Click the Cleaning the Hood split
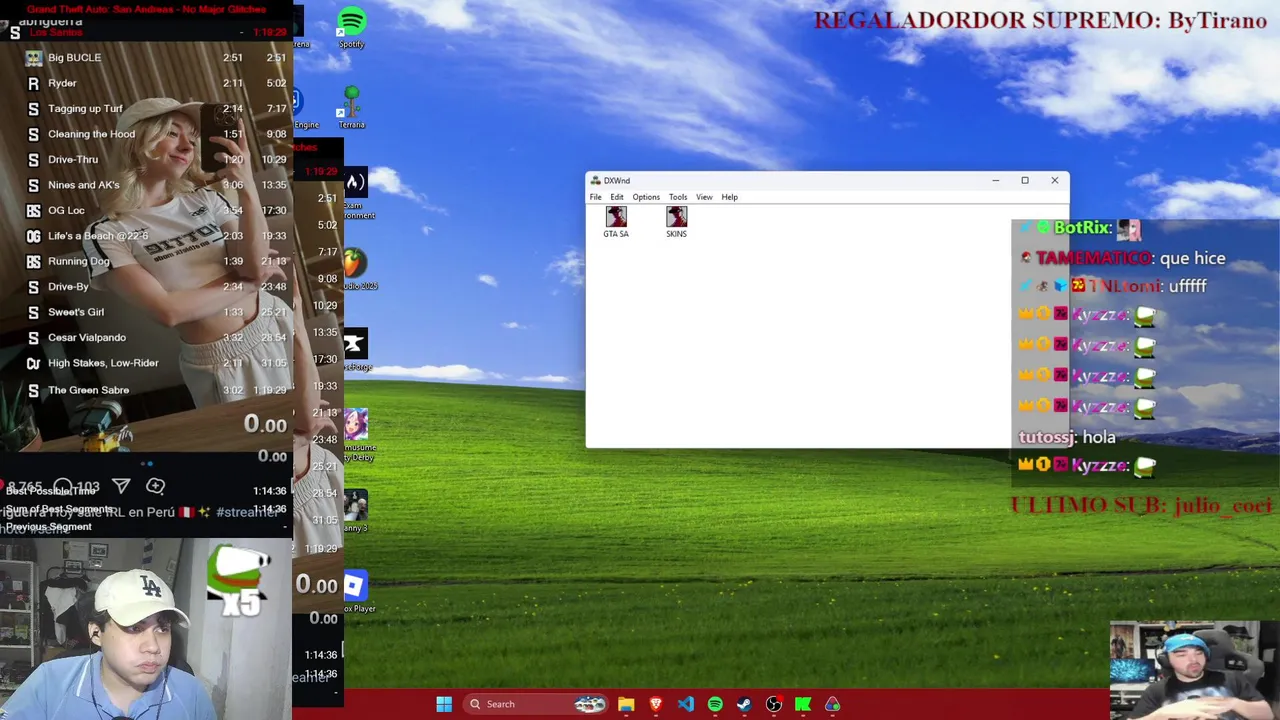The height and width of the screenshot is (720, 1280). (x=157, y=134)
